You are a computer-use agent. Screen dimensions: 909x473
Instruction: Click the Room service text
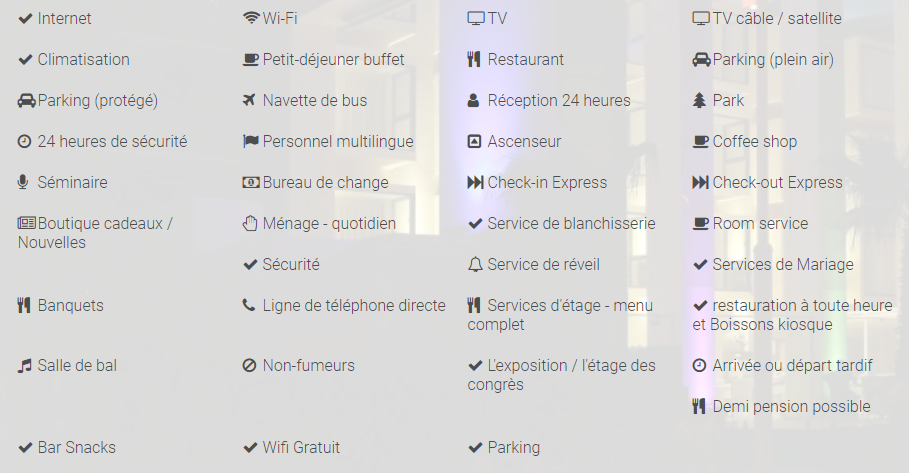click(x=760, y=223)
